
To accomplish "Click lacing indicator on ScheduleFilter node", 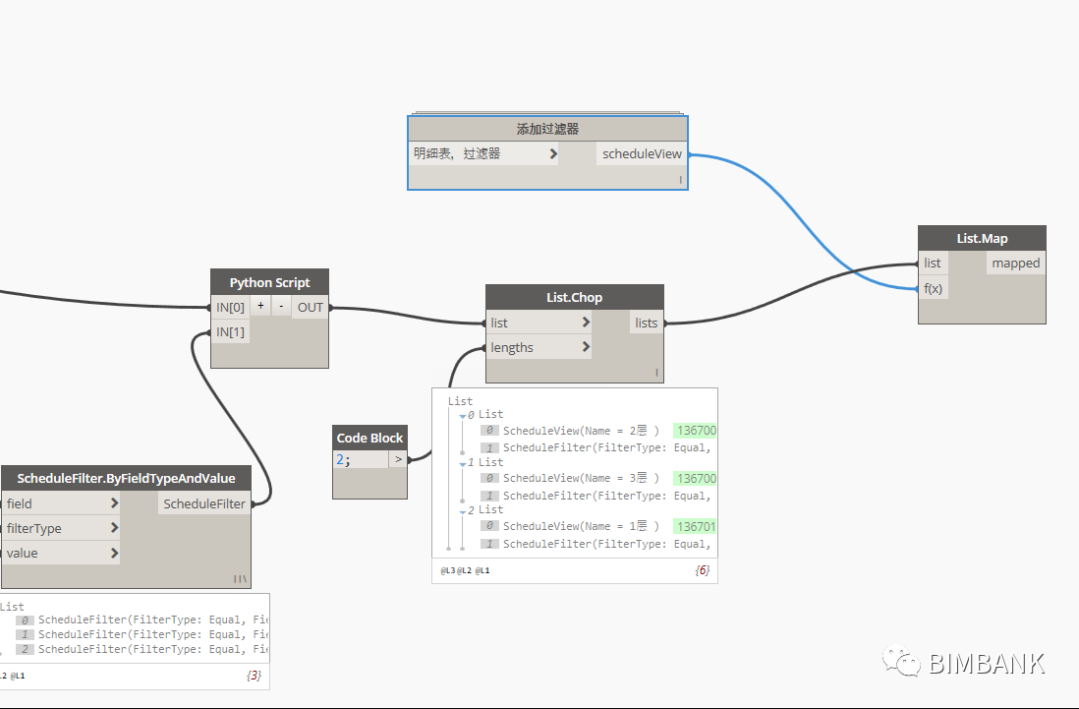I will coord(239,579).
